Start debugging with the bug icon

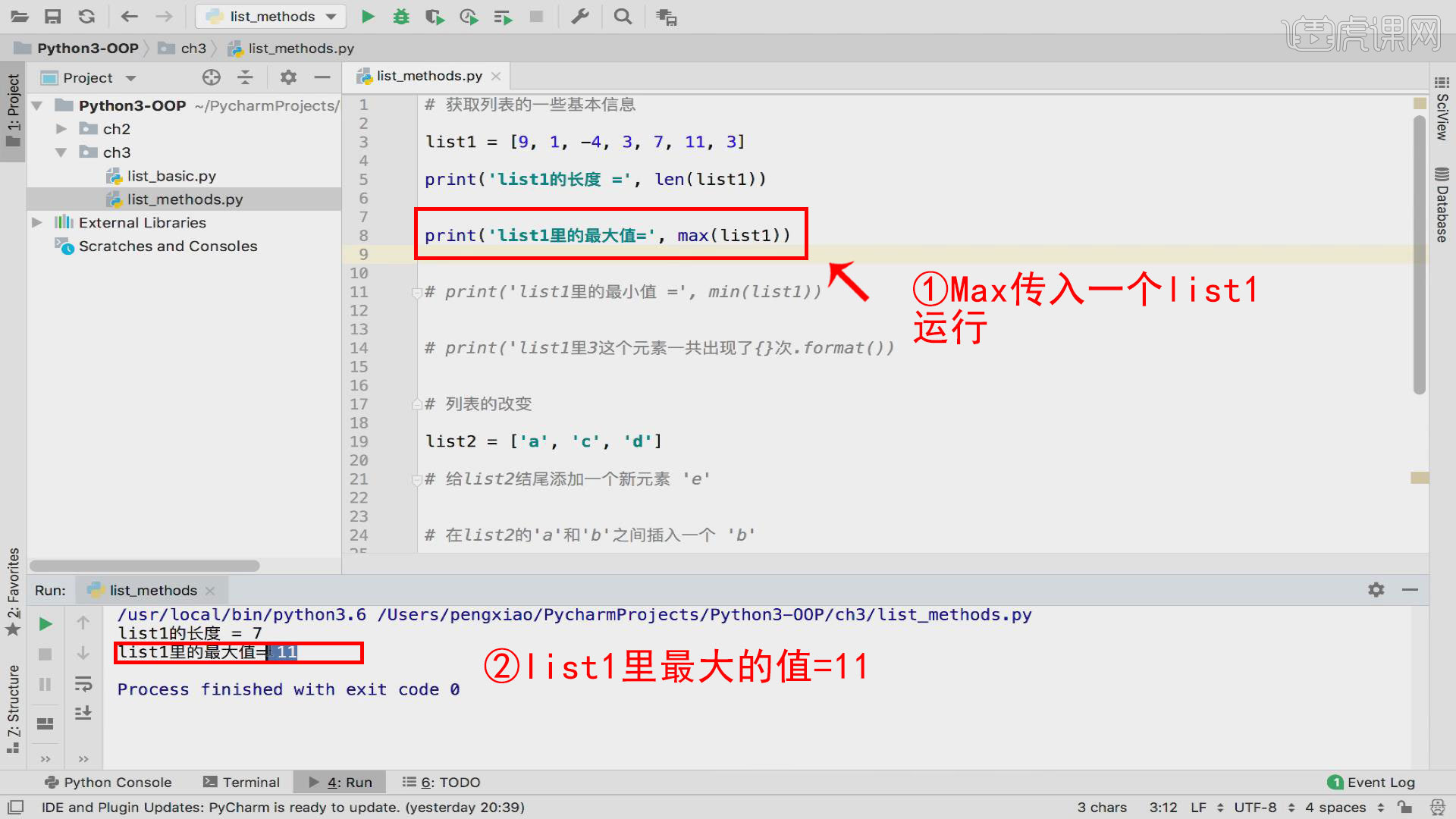(x=401, y=16)
